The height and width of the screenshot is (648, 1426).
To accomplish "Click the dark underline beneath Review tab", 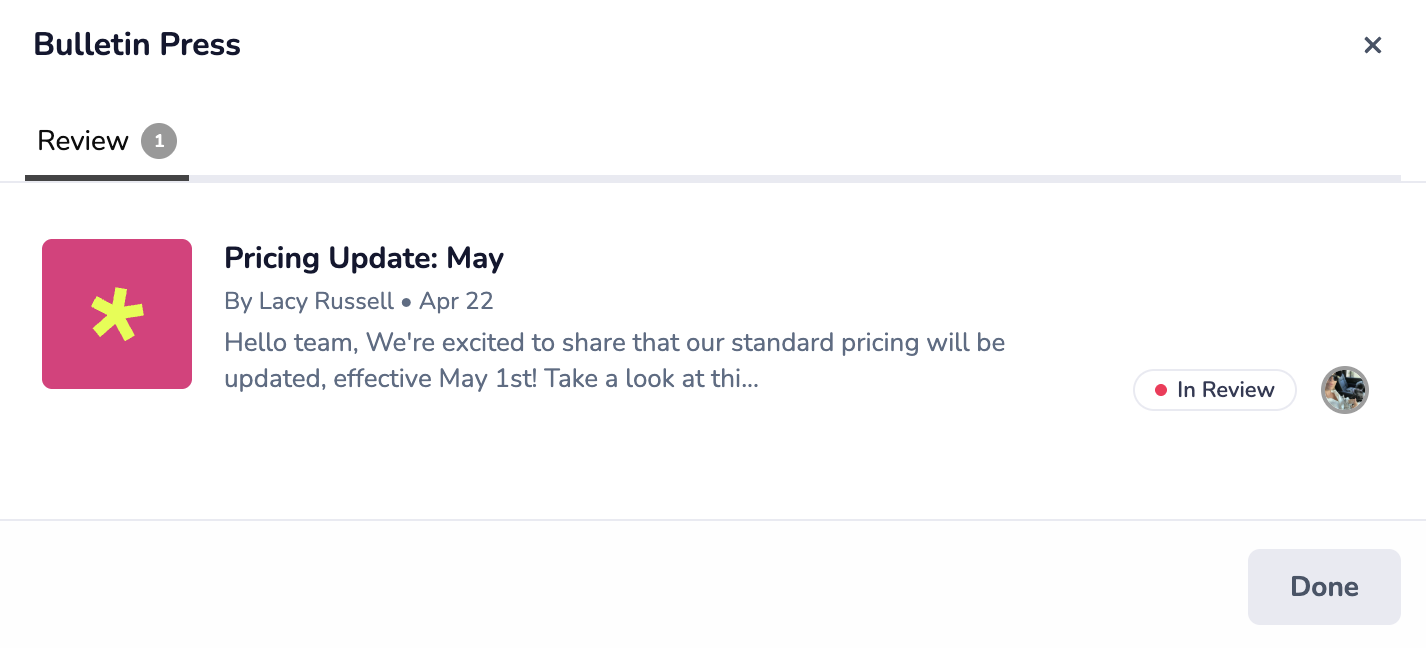I will click(x=107, y=178).
